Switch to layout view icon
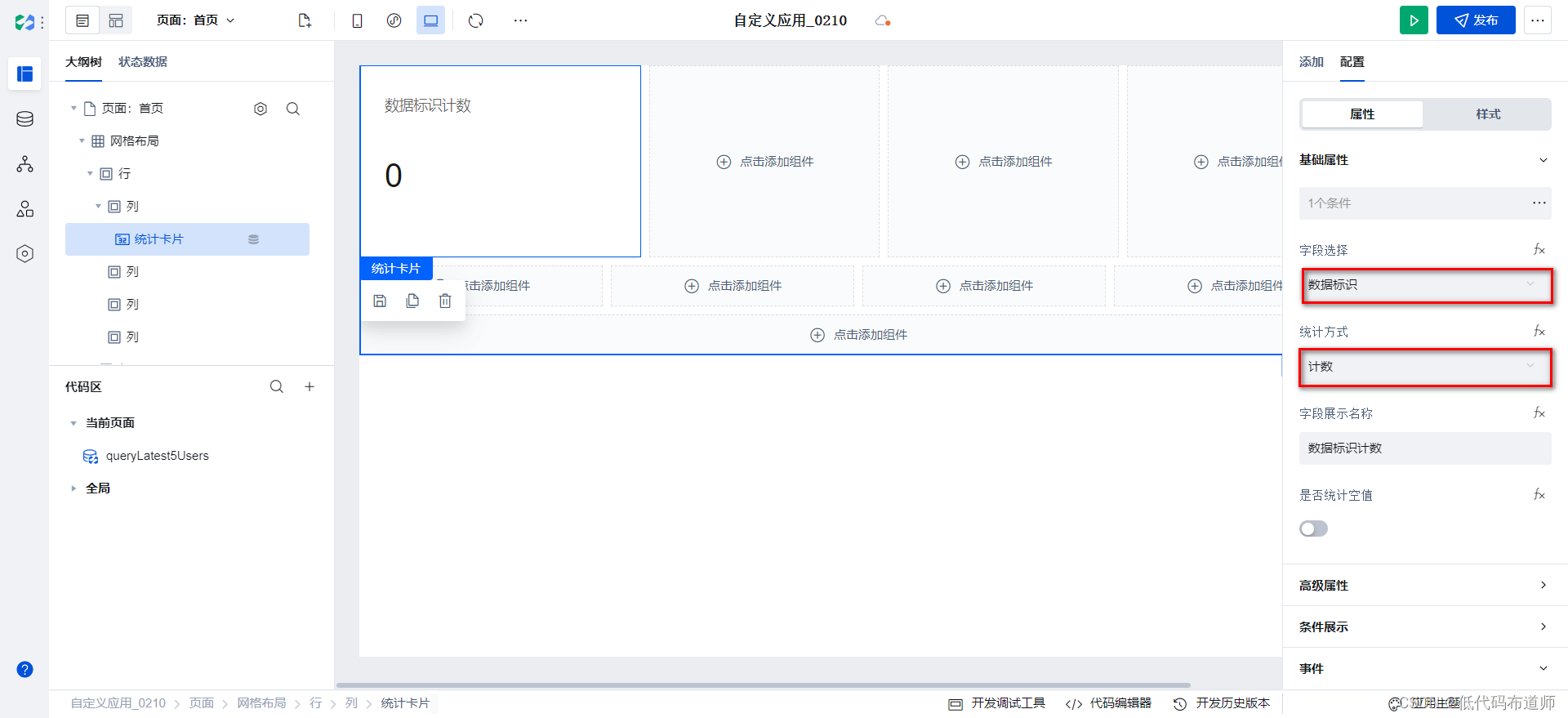Screen dimensions: 1568x718 116,20
